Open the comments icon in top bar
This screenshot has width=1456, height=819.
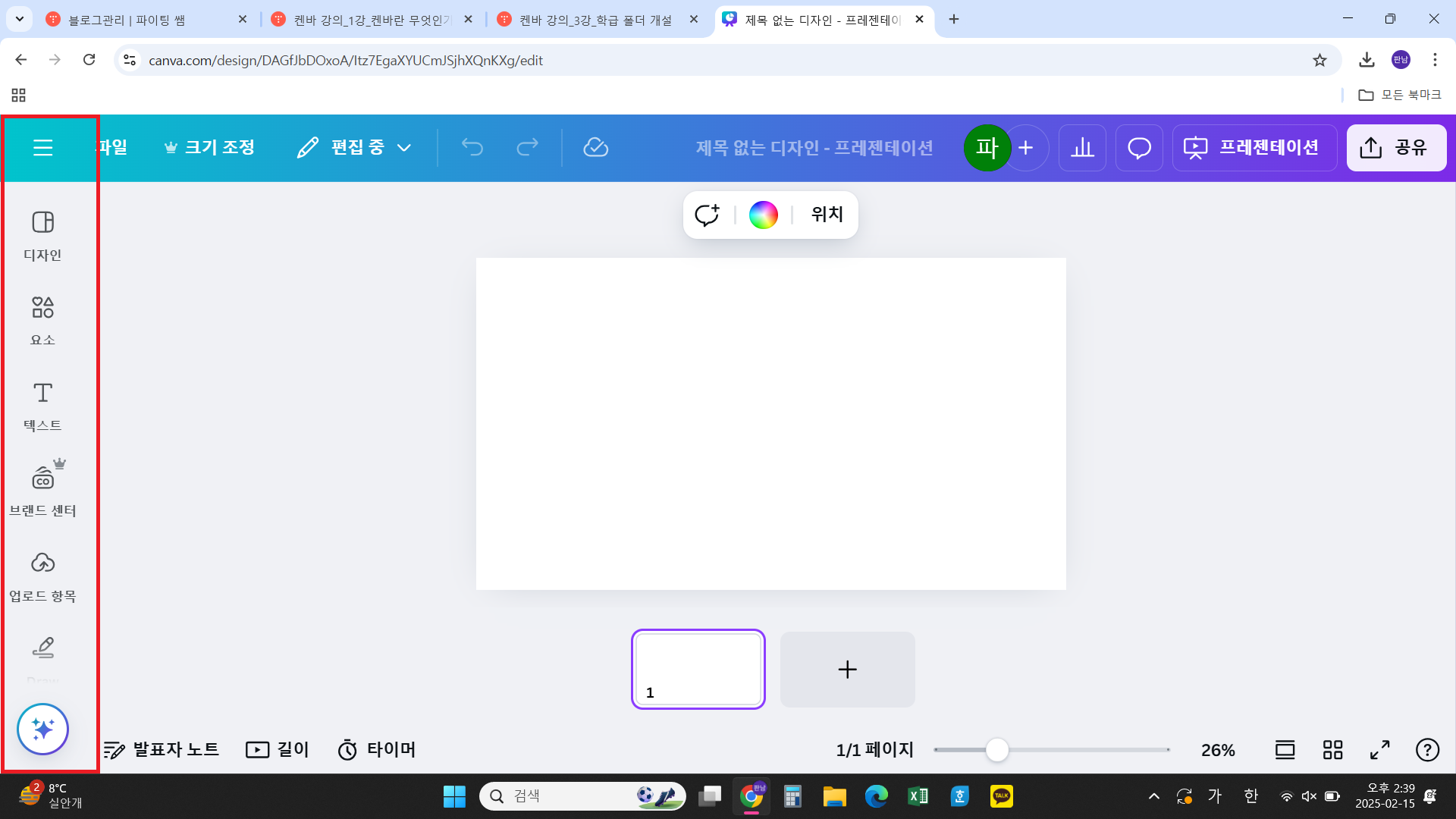pyautogui.click(x=1138, y=147)
